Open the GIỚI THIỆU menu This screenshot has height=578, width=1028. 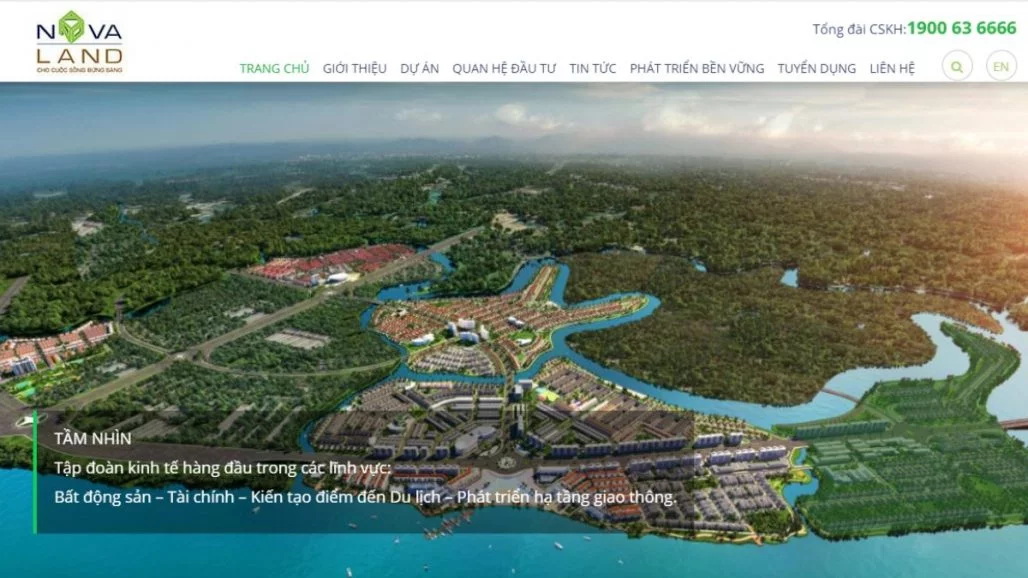click(x=355, y=68)
